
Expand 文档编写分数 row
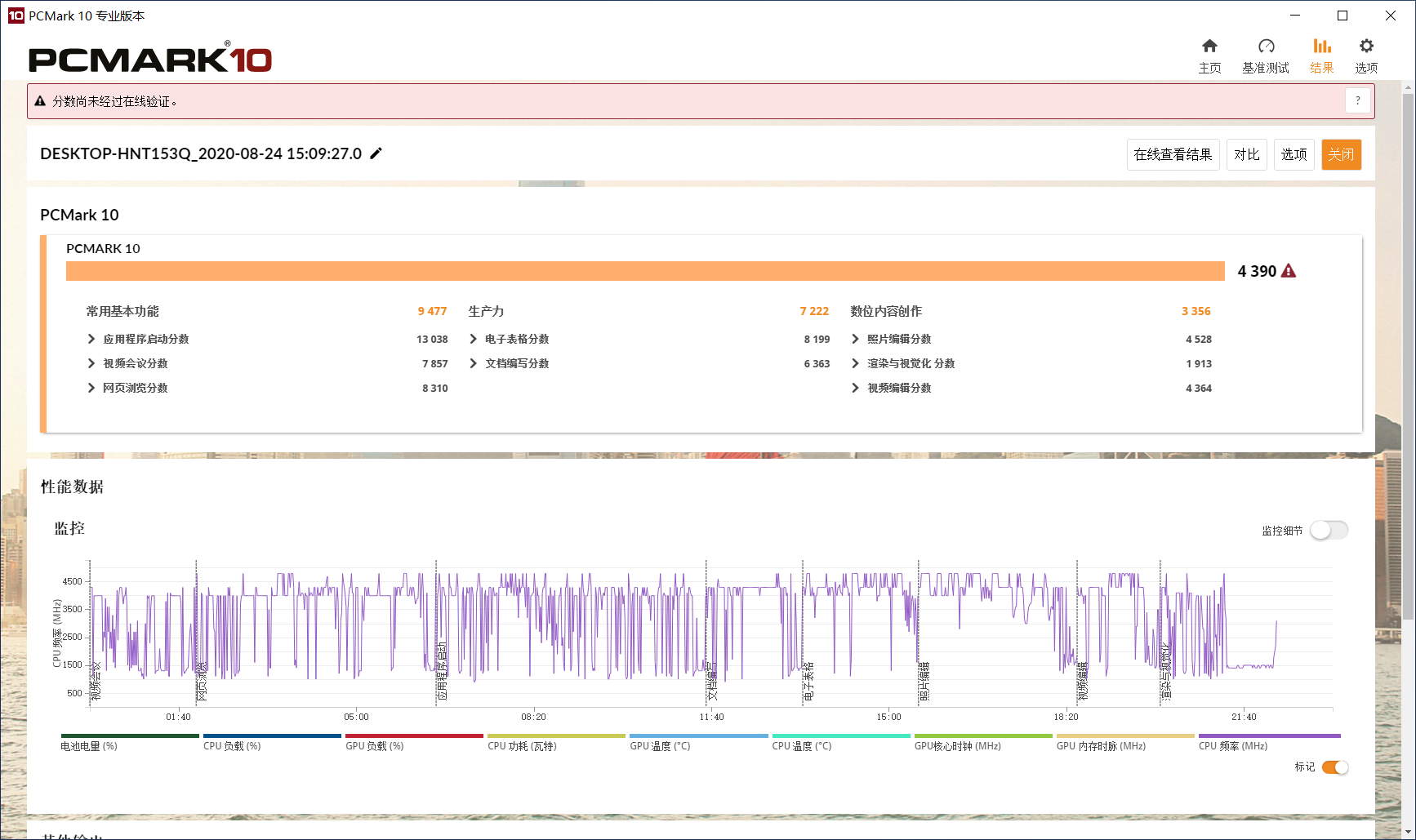point(474,363)
